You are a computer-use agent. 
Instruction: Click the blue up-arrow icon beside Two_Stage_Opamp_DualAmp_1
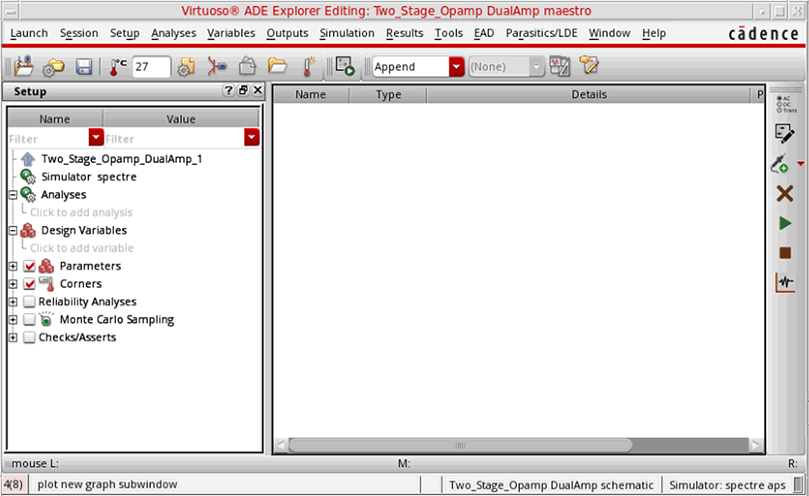[28, 159]
